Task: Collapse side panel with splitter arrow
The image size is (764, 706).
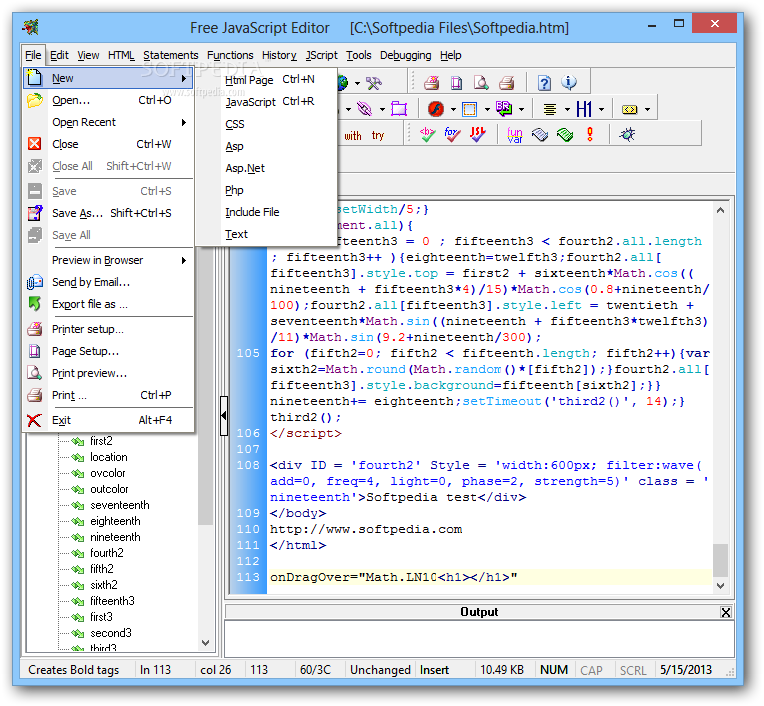Action: pyautogui.click(x=224, y=416)
